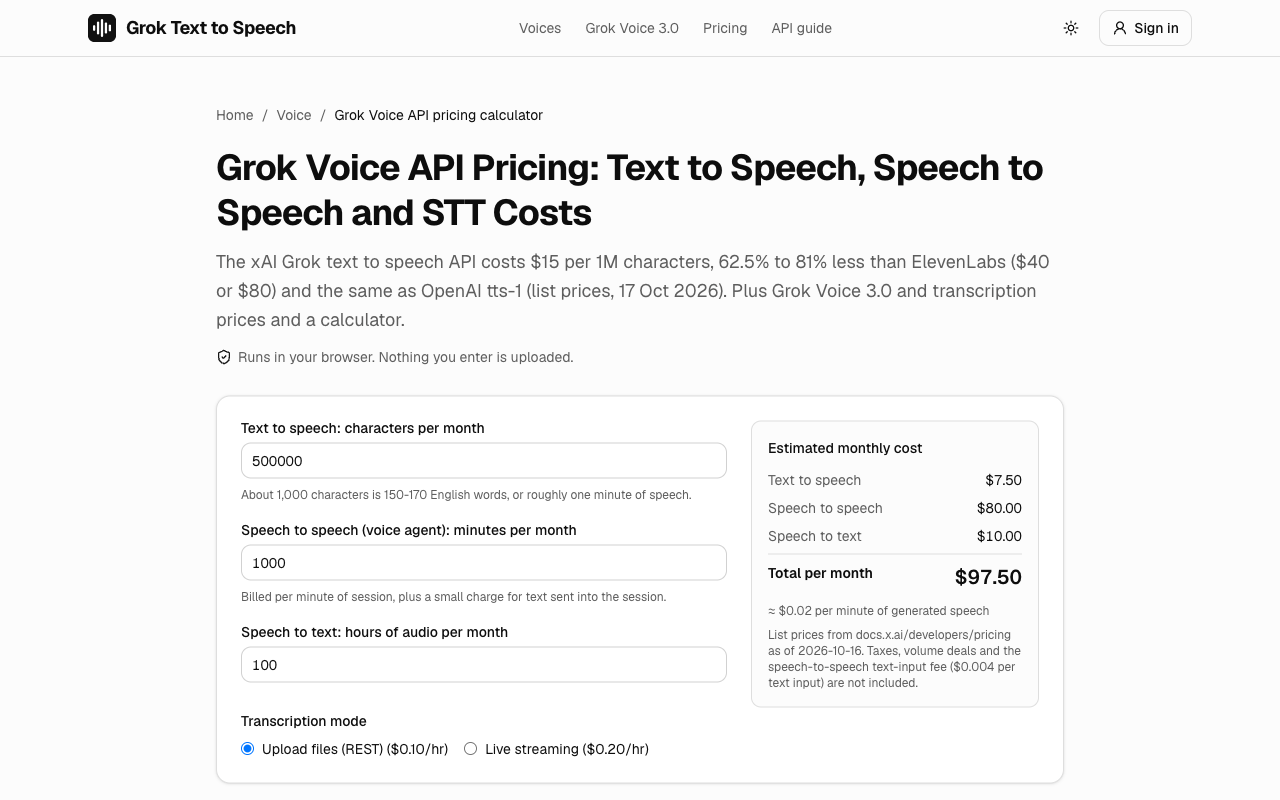Focus the speech to speech minutes field
Viewport: 1280px width, 800px height.
click(x=484, y=563)
